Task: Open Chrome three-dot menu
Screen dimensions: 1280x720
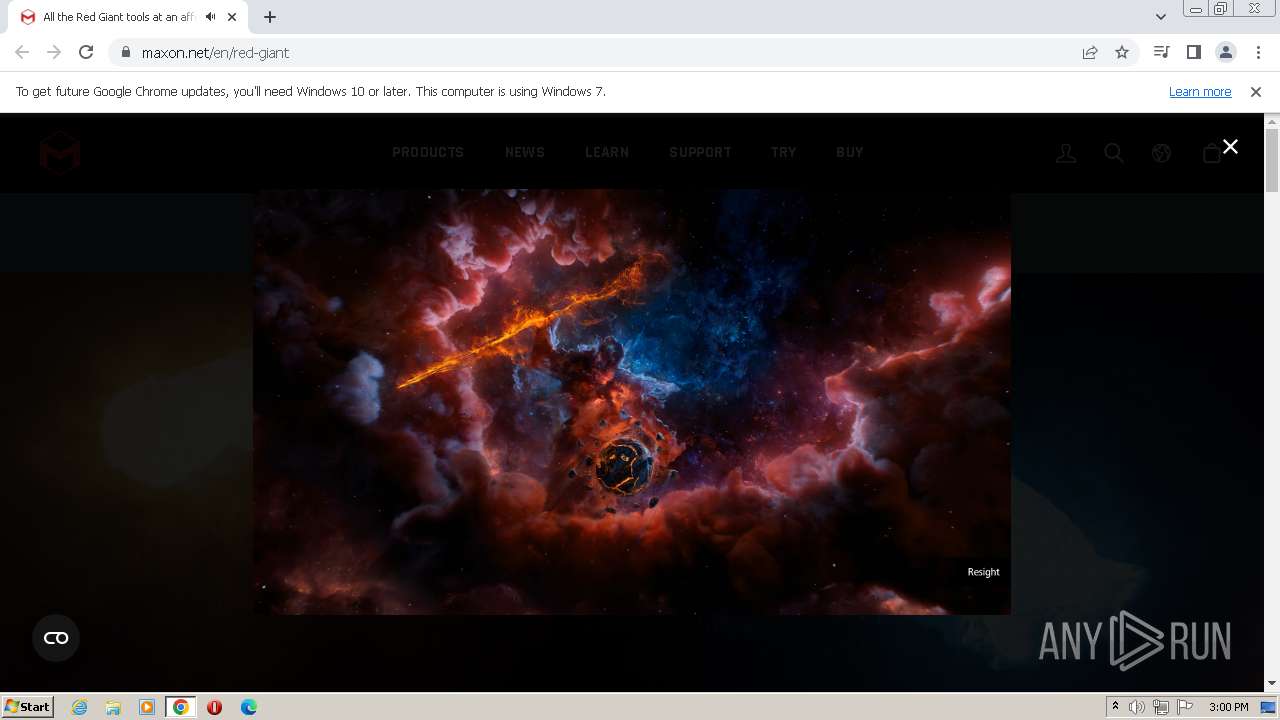Action: pos(1258,52)
